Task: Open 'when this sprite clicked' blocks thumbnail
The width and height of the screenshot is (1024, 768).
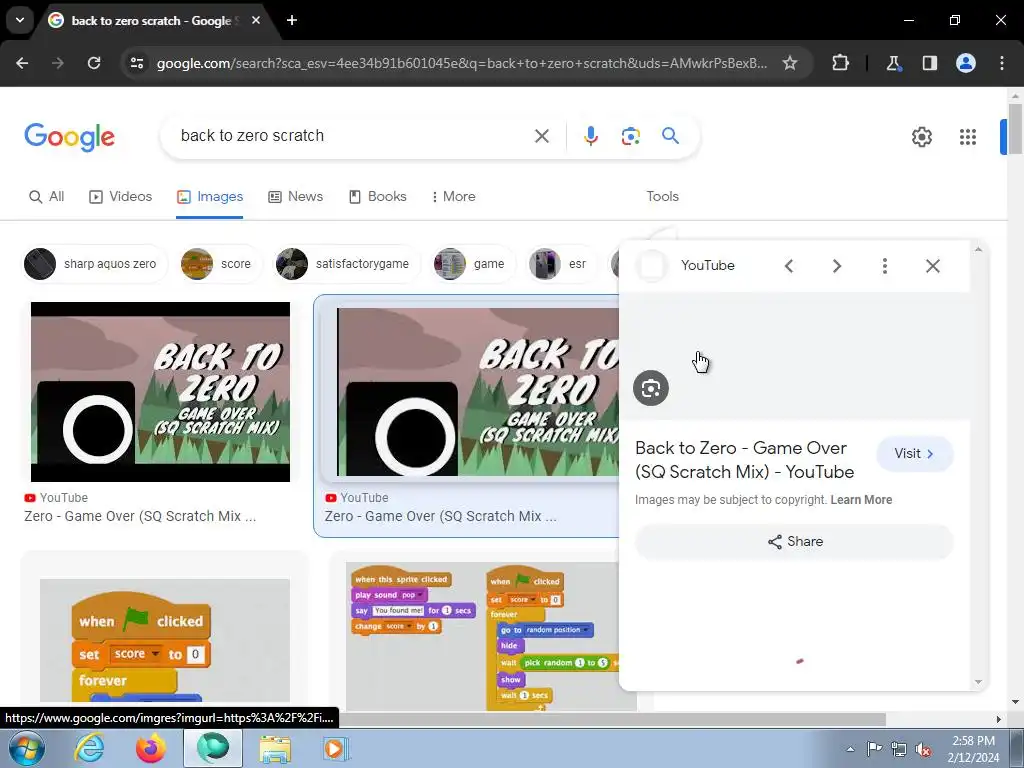Action: (483, 637)
